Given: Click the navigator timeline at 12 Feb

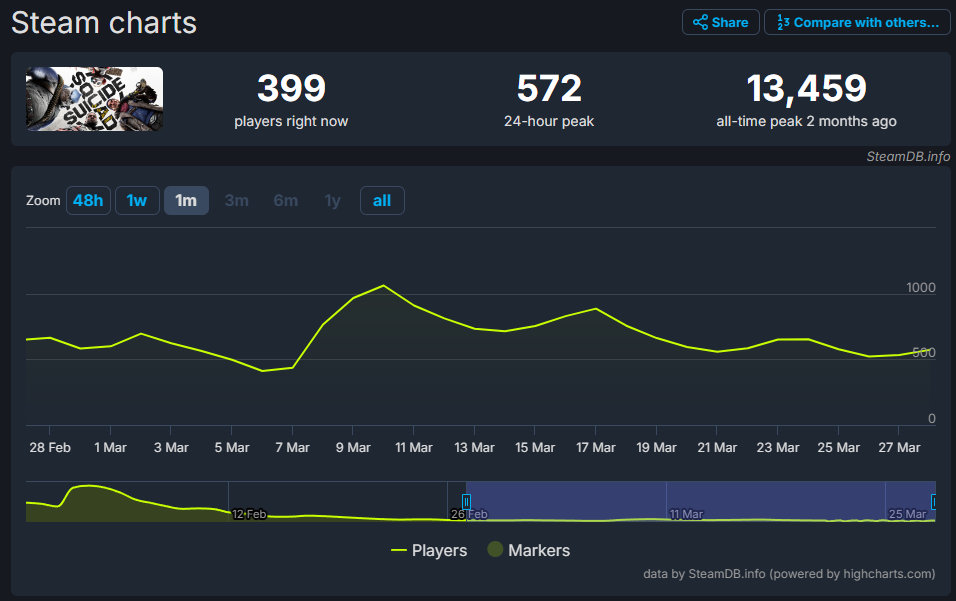Looking at the screenshot, I should [249, 514].
